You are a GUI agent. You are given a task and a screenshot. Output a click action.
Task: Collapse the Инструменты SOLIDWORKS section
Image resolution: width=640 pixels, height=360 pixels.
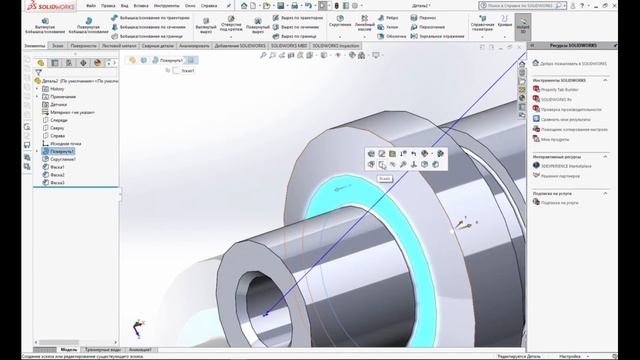pyautogui.click(x=605, y=80)
